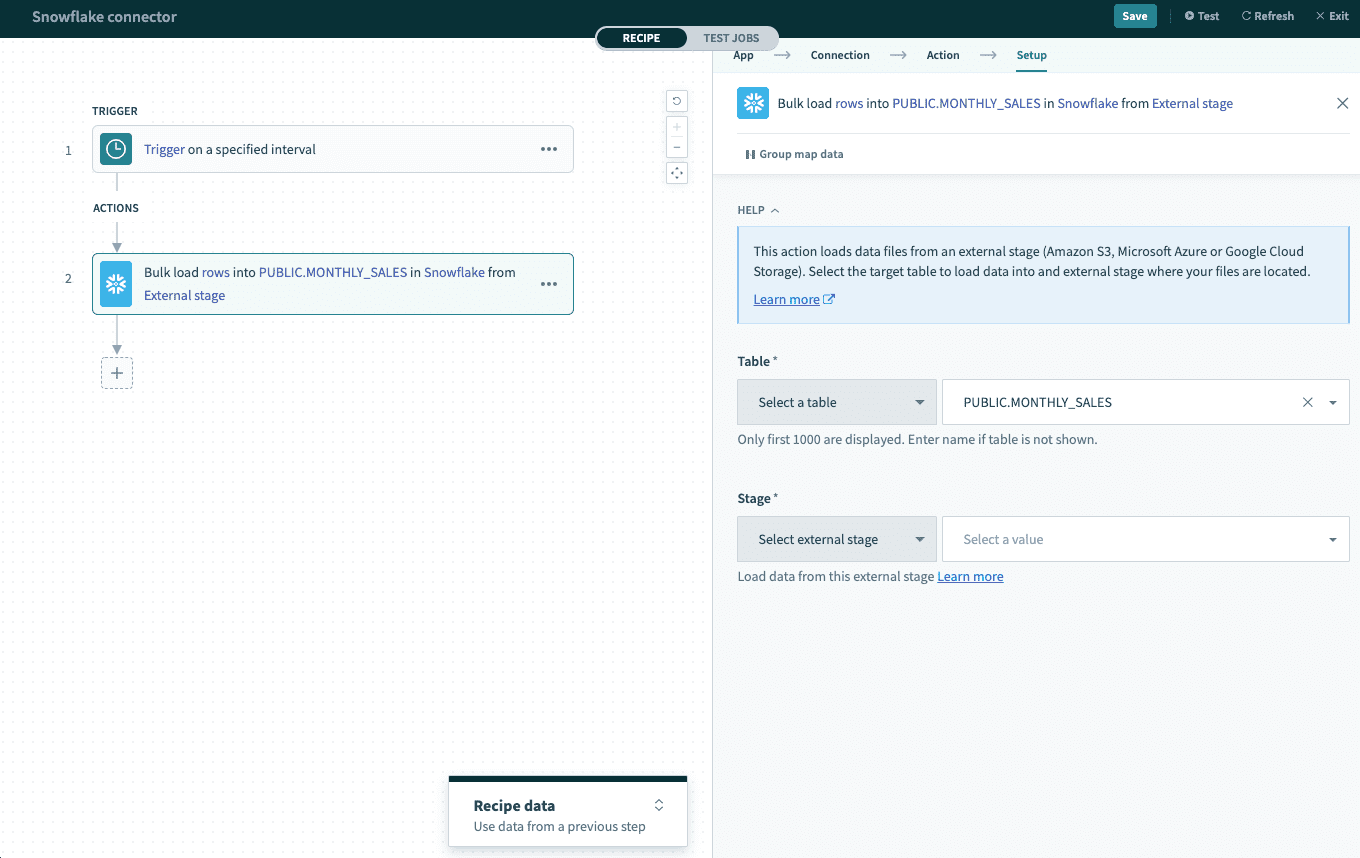Run a test of the recipe
1360x858 pixels.
tap(1201, 15)
